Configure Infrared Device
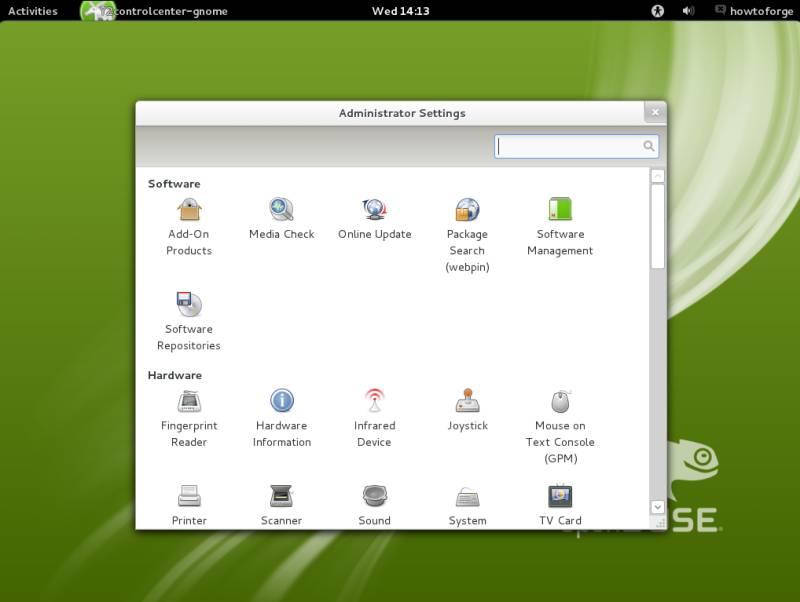Viewport: 800px width, 602px height. pos(374,418)
